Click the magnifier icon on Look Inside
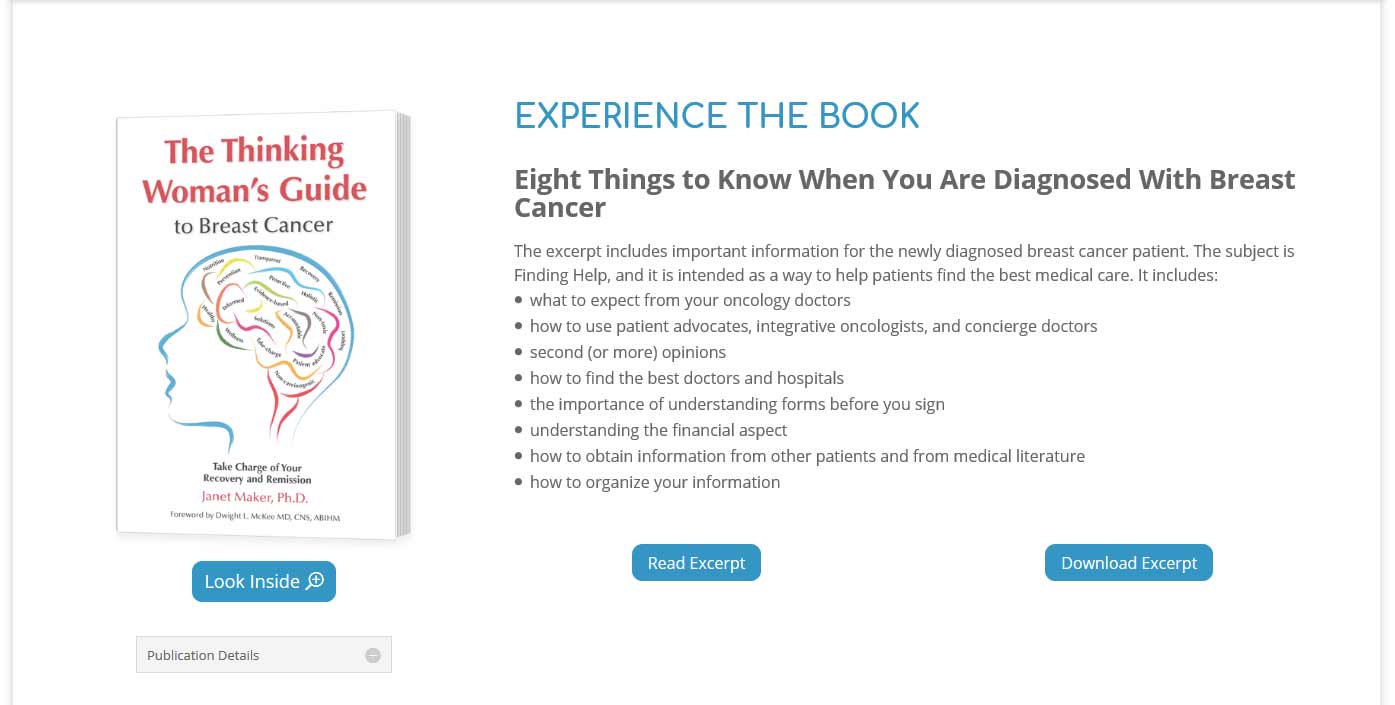The height and width of the screenshot is (705, 1395). (x=315, y=581)
